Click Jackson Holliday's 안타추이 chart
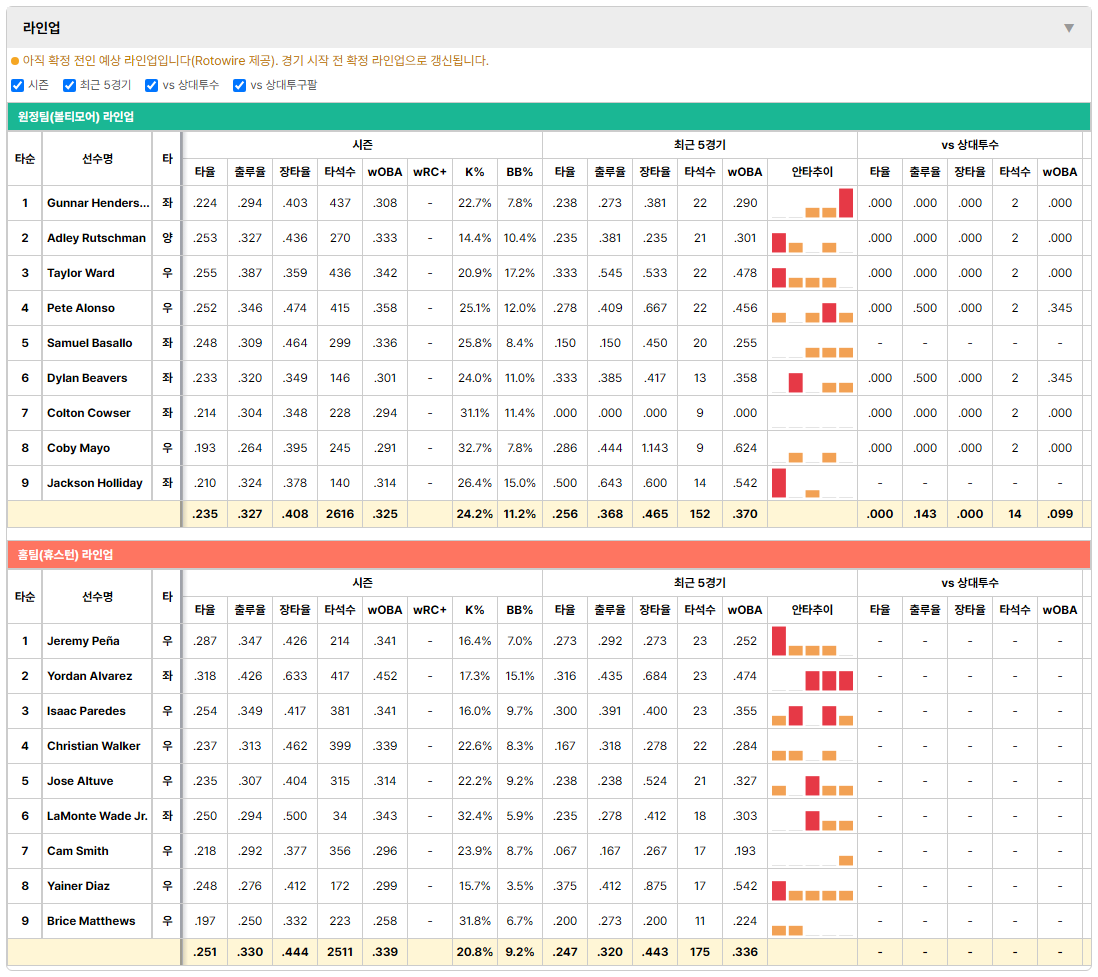Image resolution: width=1098 pixels, height=977 pixels. tap(812, 483)
